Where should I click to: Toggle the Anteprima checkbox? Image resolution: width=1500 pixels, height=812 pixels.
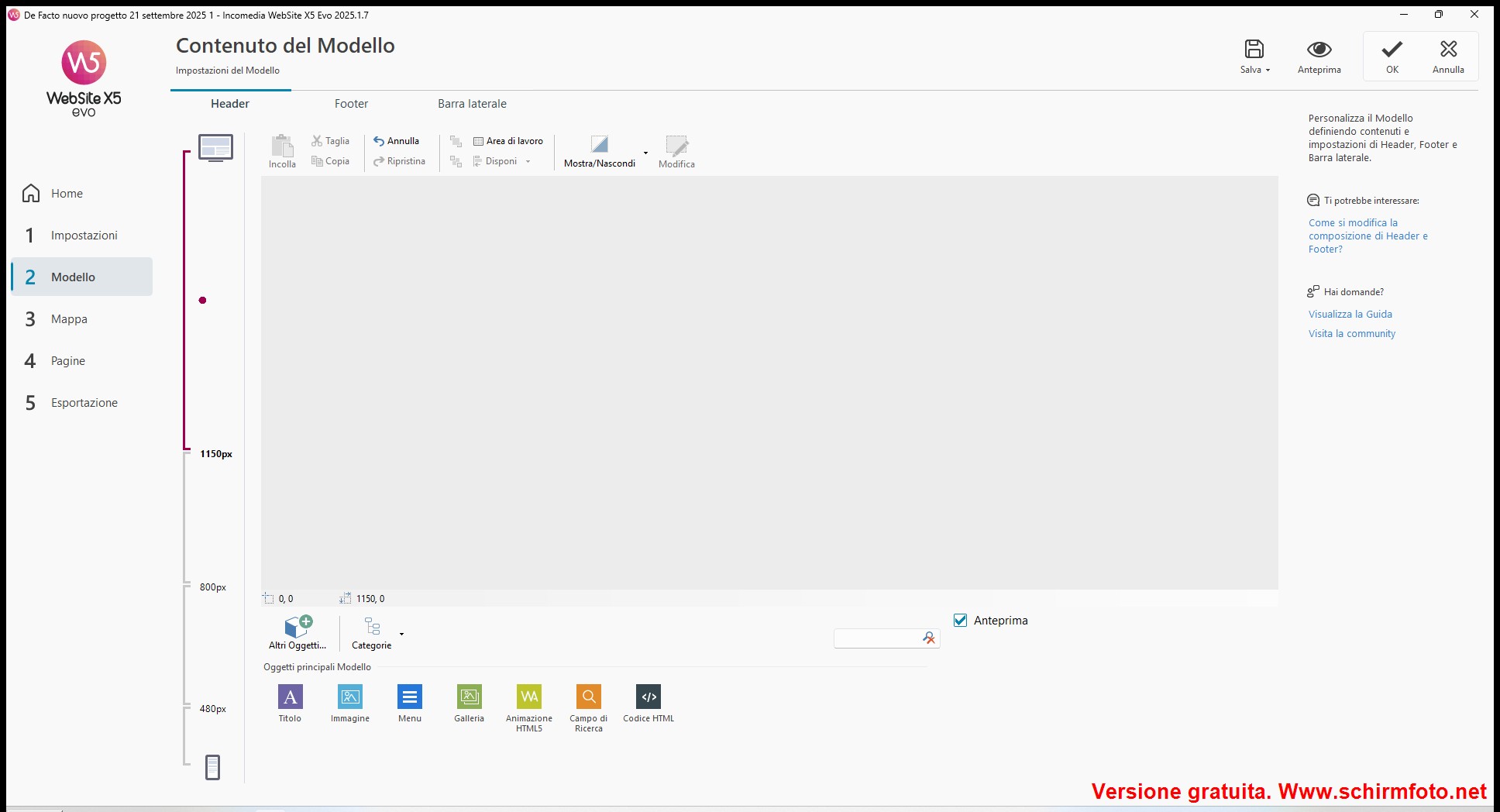961,621
